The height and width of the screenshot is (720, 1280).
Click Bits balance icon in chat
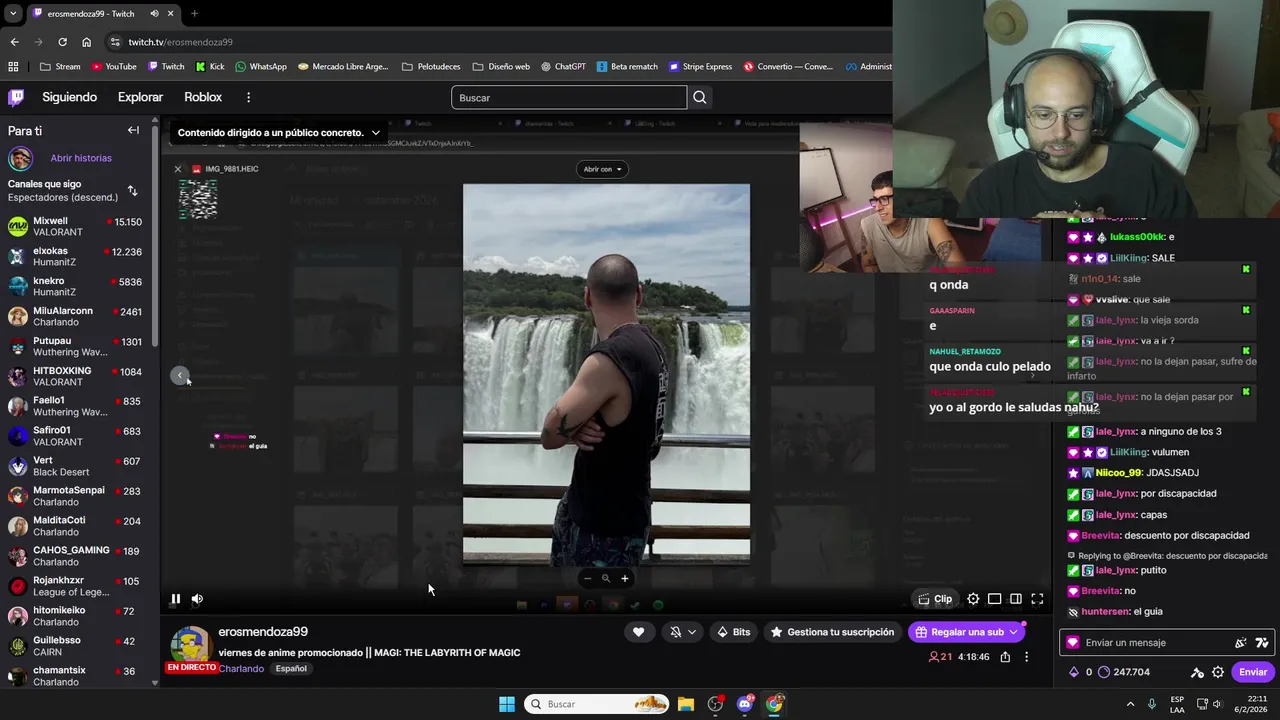(1074, 672)
